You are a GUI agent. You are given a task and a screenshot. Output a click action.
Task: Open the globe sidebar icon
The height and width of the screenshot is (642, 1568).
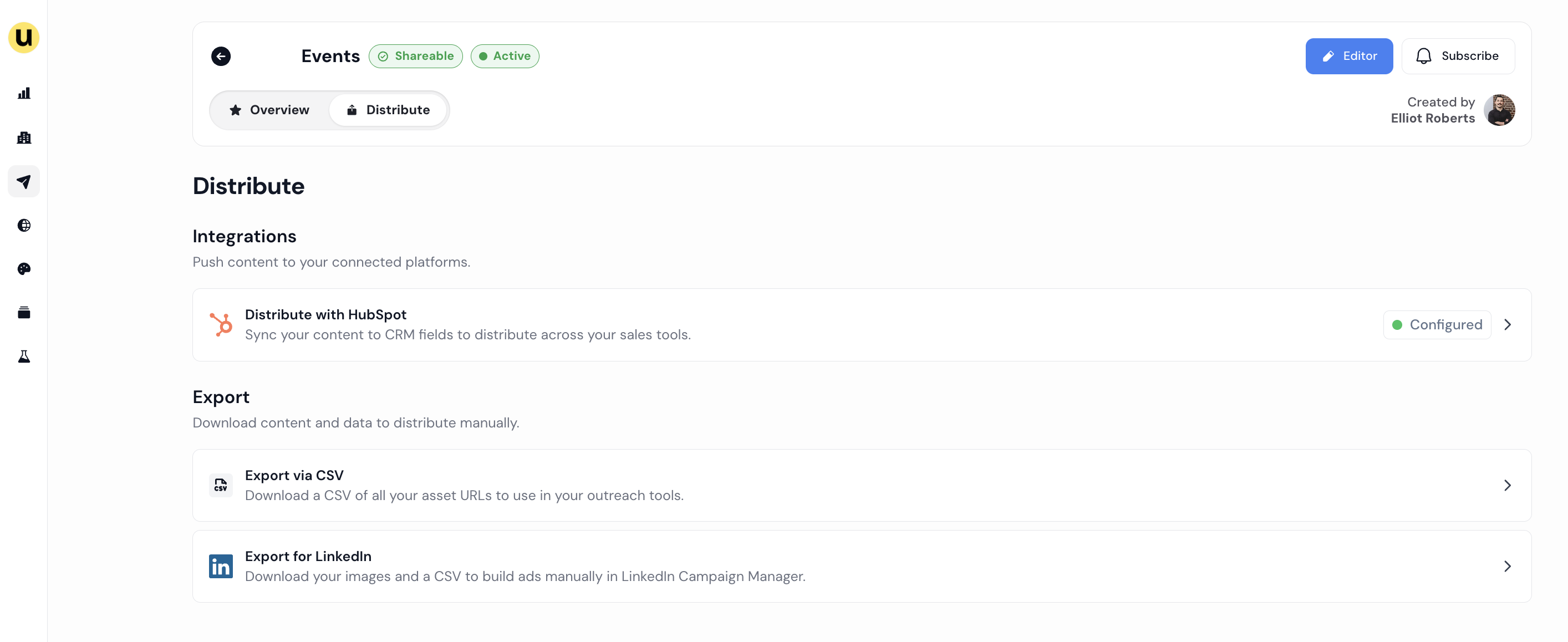click(24, 225)
